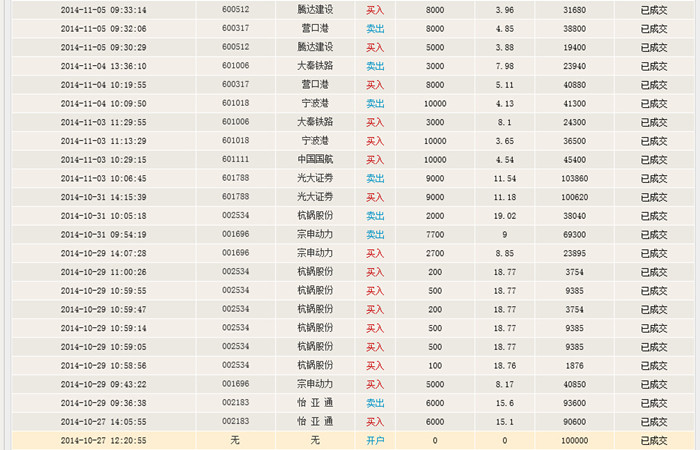Screen dimensions: 700x450
Task: Select stock code 601111 cell
Action: (235, 159)
